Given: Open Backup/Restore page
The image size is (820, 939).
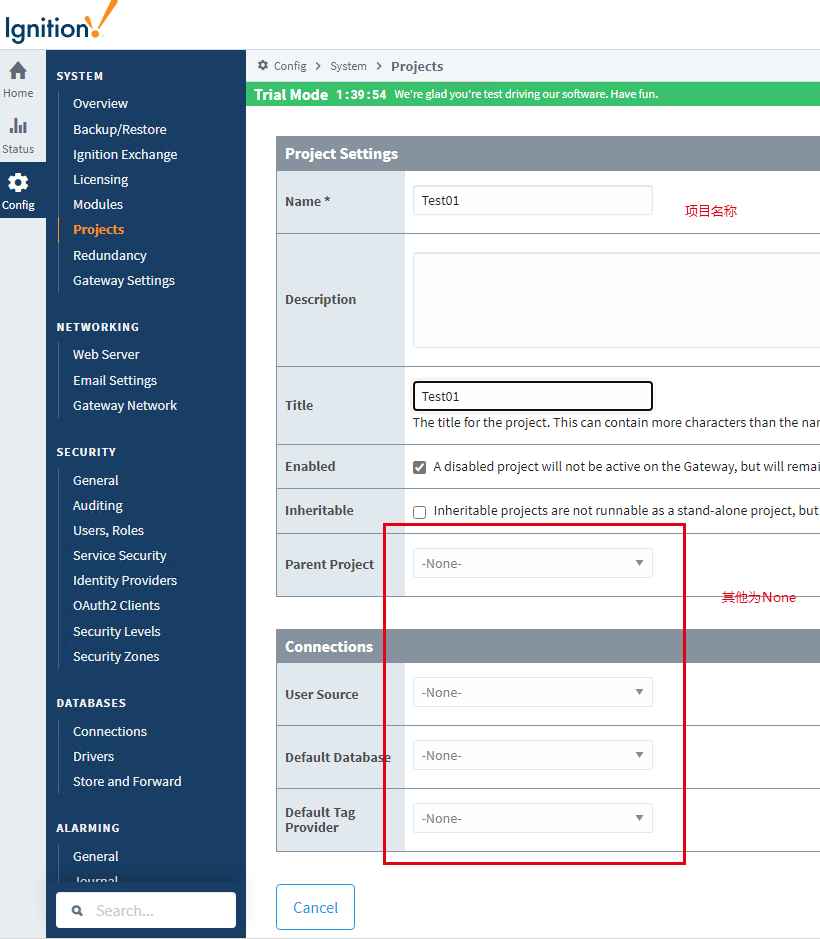Looking at the screenshot, I should click(x=120, y=129).
